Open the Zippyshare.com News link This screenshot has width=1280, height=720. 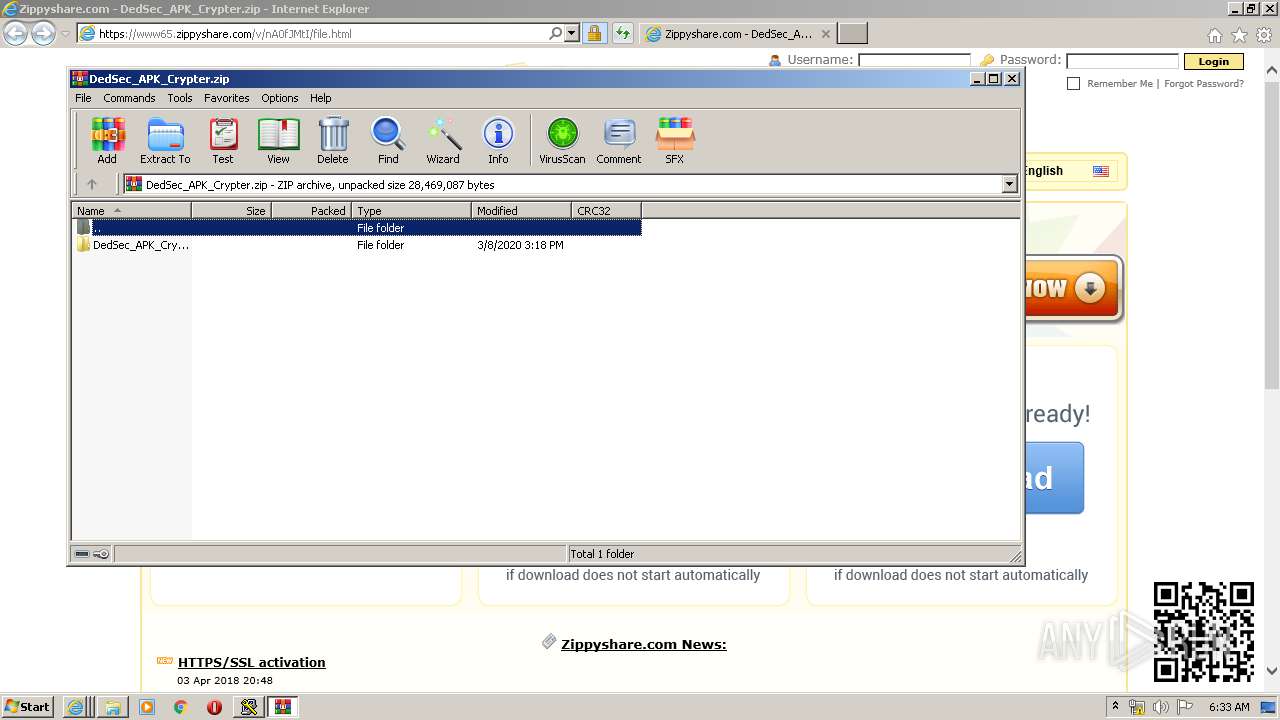[x=644, y=644]
